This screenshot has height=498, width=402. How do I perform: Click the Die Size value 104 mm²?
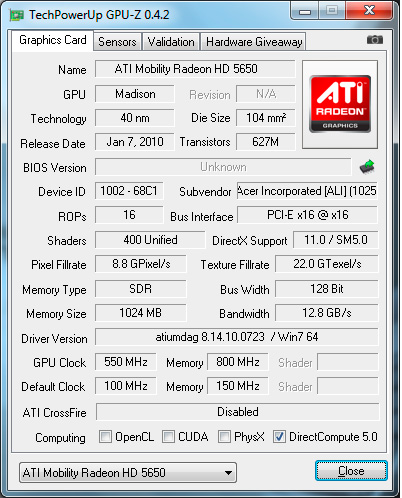coord(266,118)
